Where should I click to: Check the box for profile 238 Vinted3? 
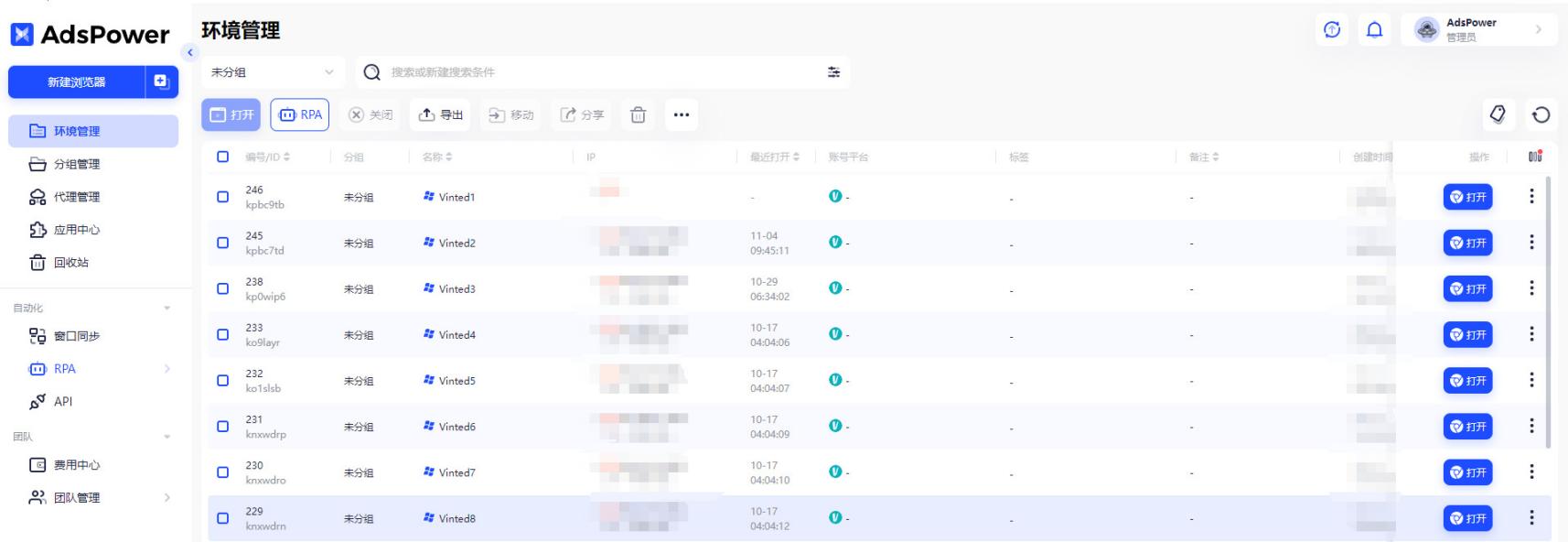(x=222, y=288)
